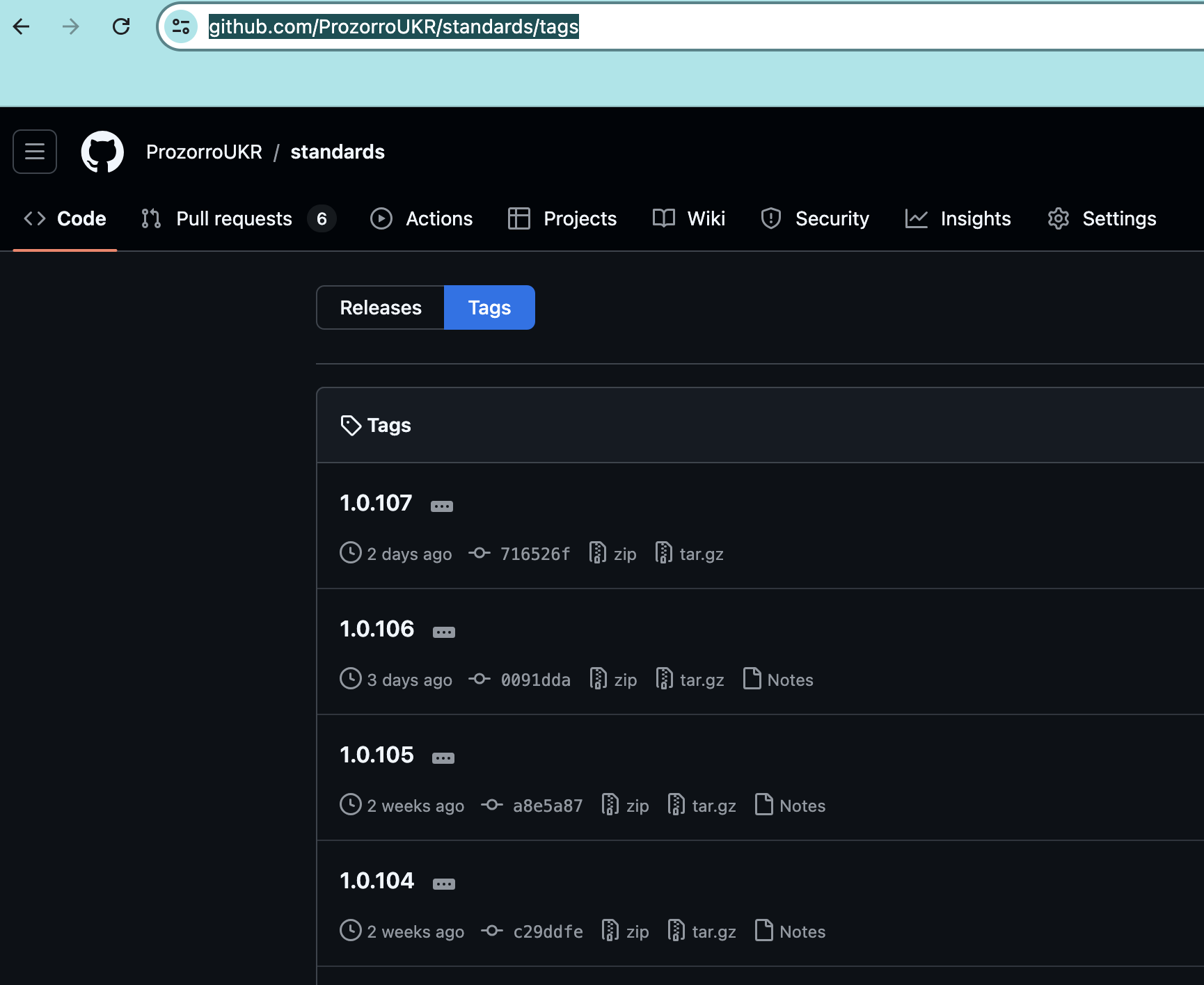Open tag 1.0.104
The width and height of the screenshot is (1204, 985).
[x=377, y=881]
